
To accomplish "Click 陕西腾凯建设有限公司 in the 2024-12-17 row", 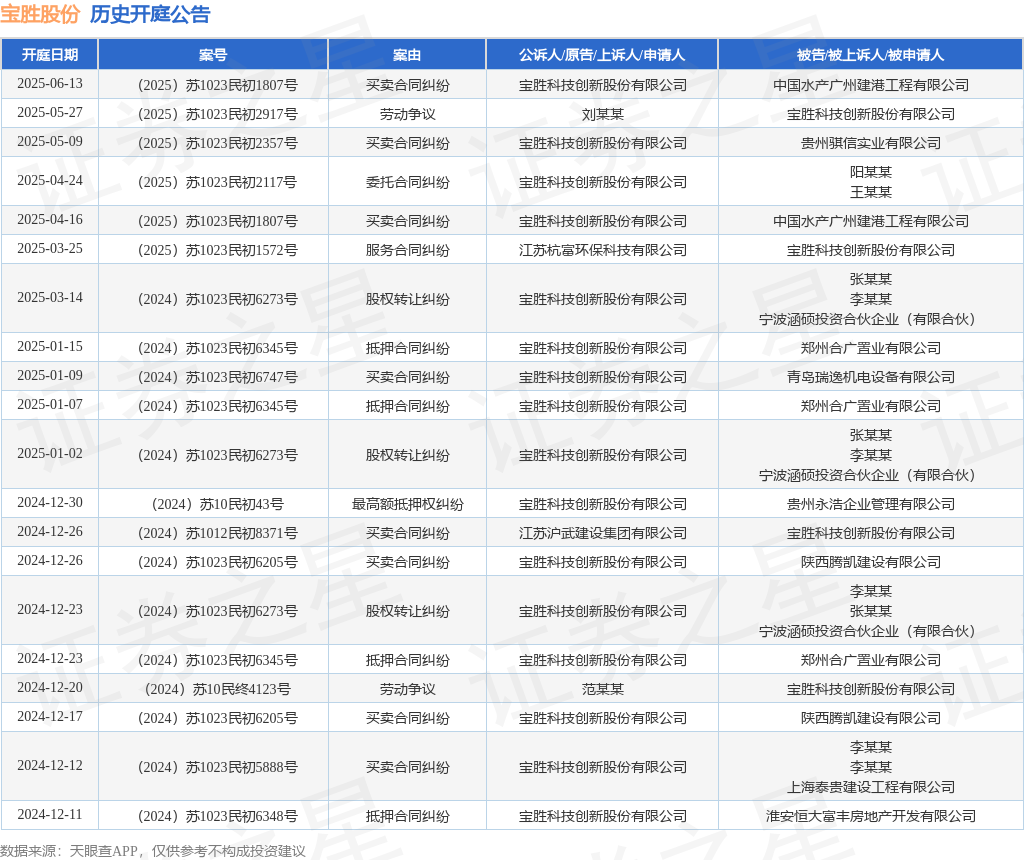I will click(x=871, y=718).
